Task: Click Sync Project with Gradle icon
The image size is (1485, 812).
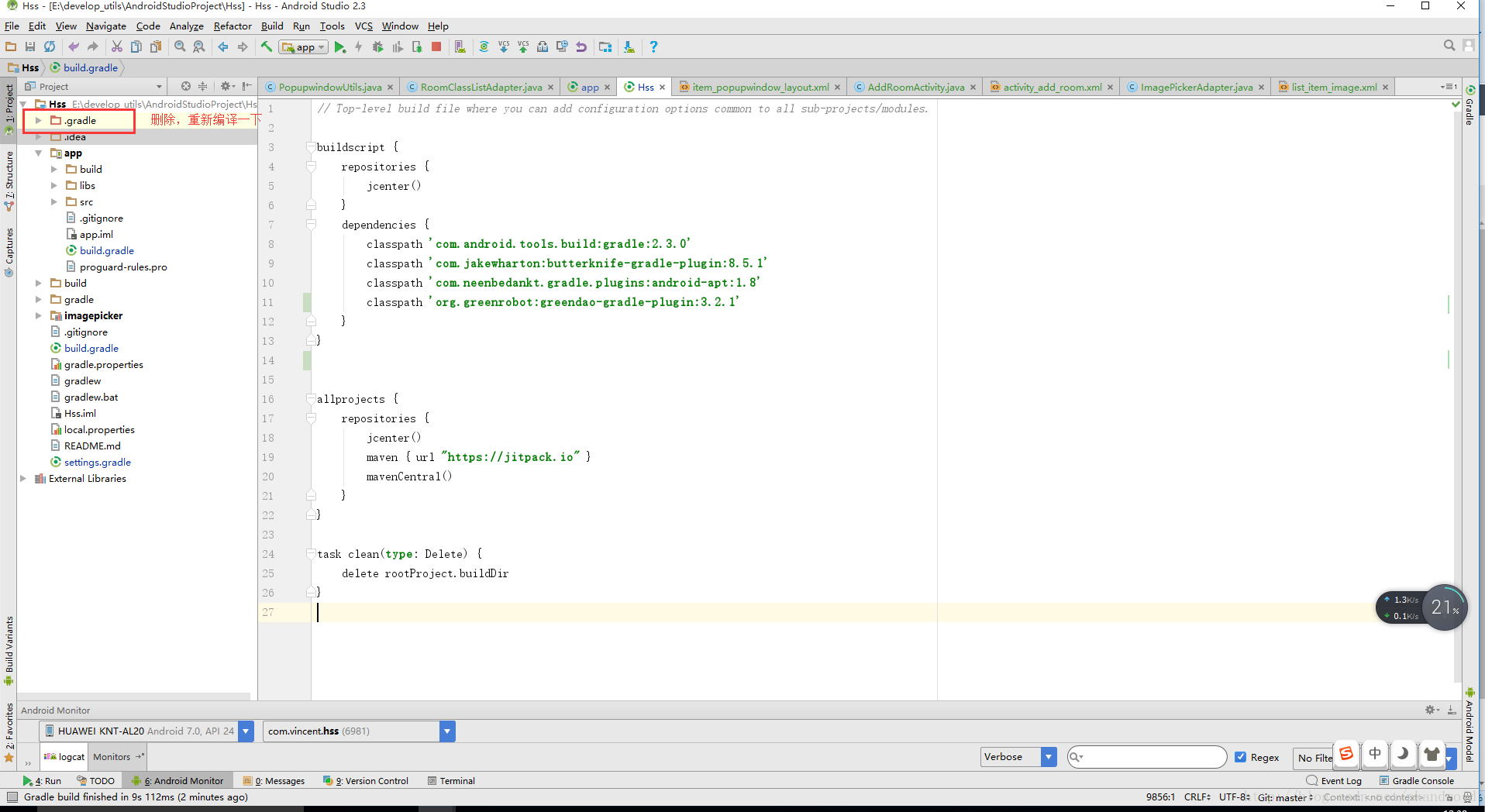Action: 484,47
